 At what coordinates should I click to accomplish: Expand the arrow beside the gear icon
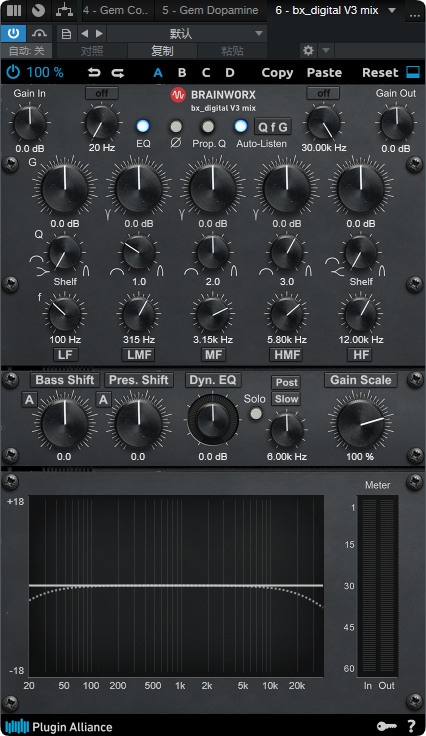[326, 50]
